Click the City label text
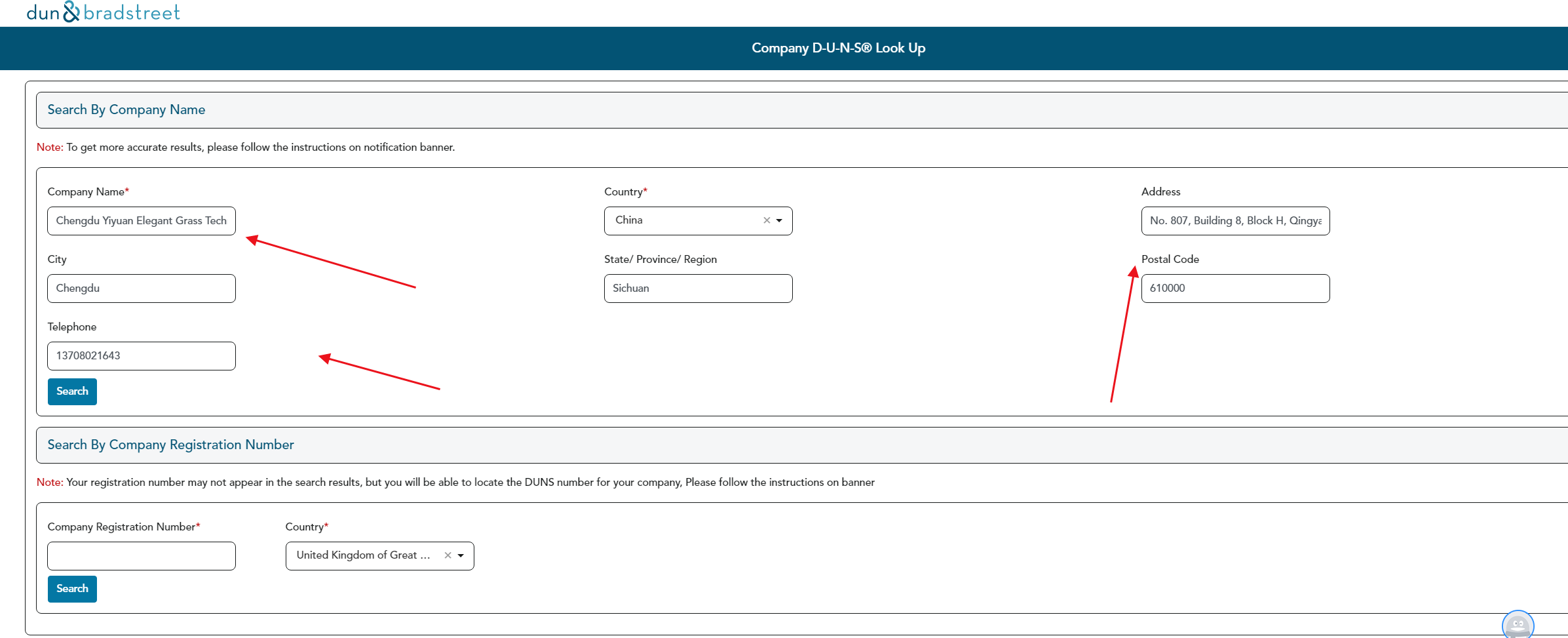Image resolution: width=1568 pixels, height=638 pixels. pos(57,259)
